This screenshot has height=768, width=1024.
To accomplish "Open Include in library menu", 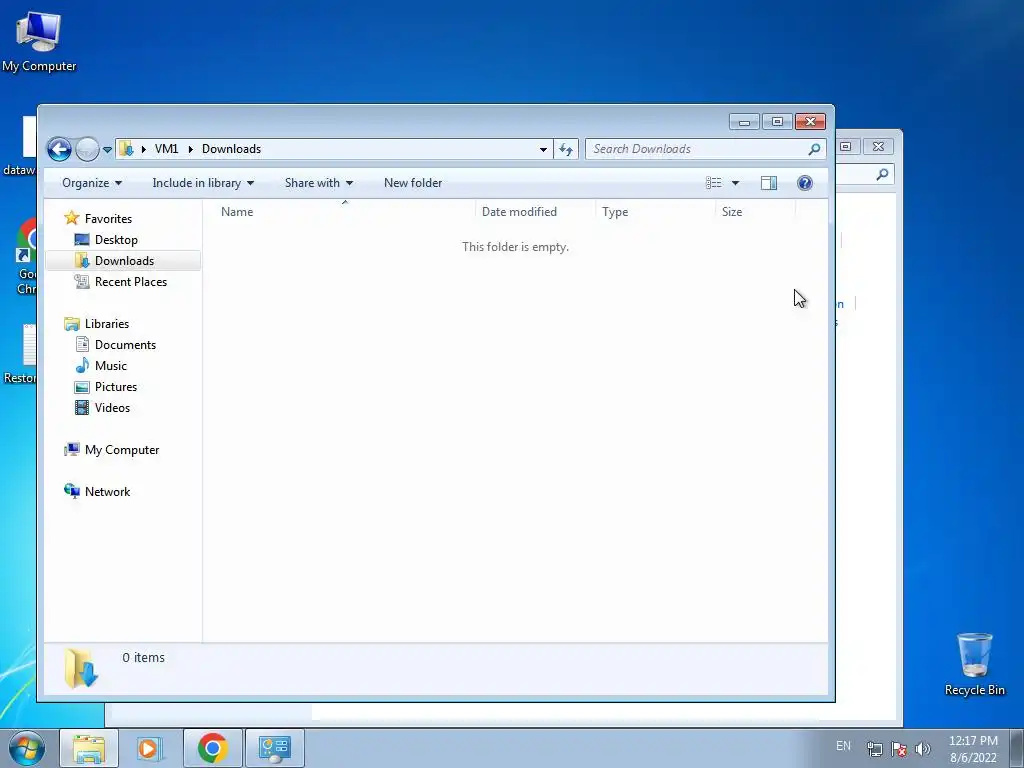I will click(x=203, y=183).
